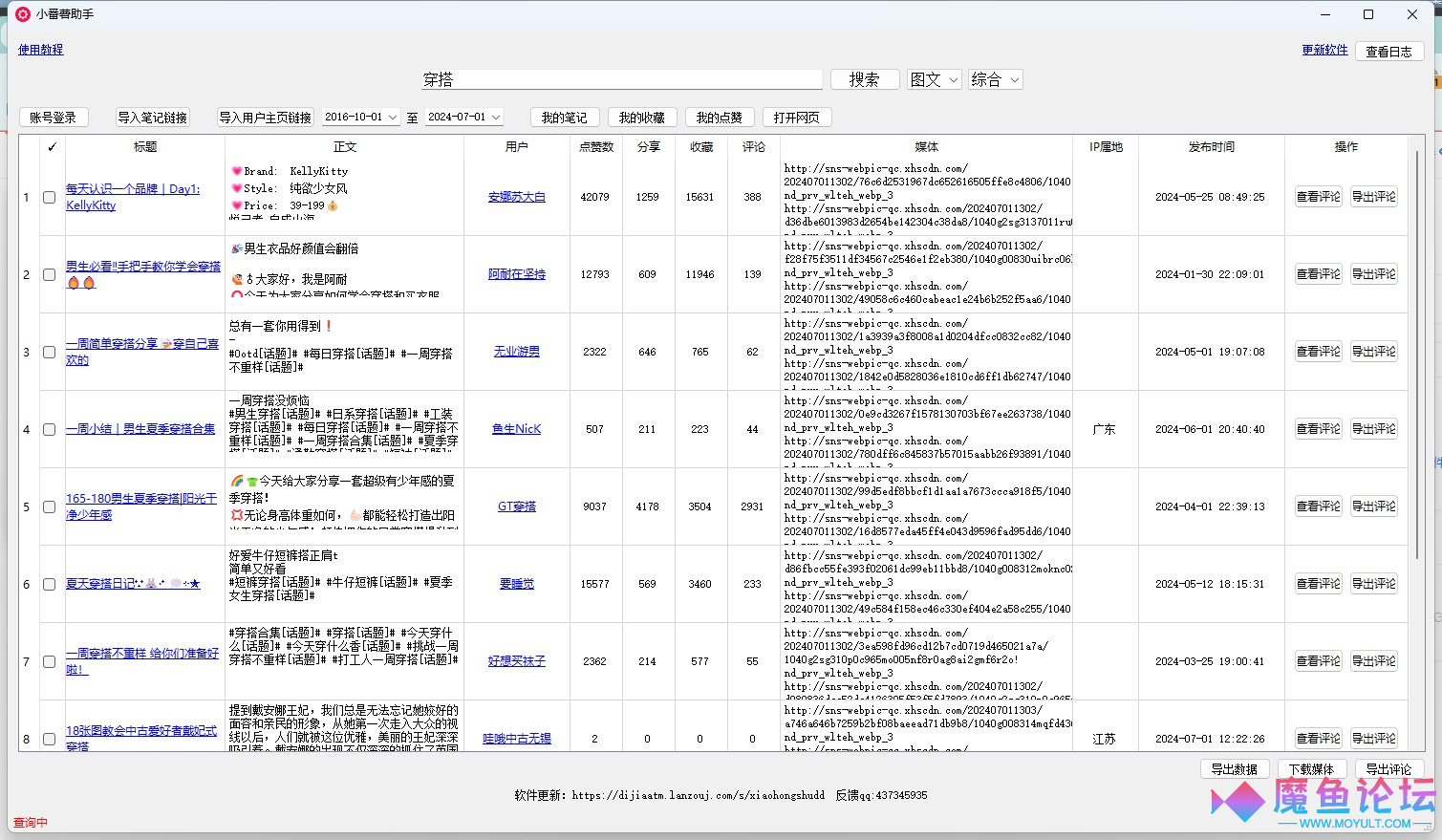
Task: Click the 我的收藏 button
Action: coord(642,118)
